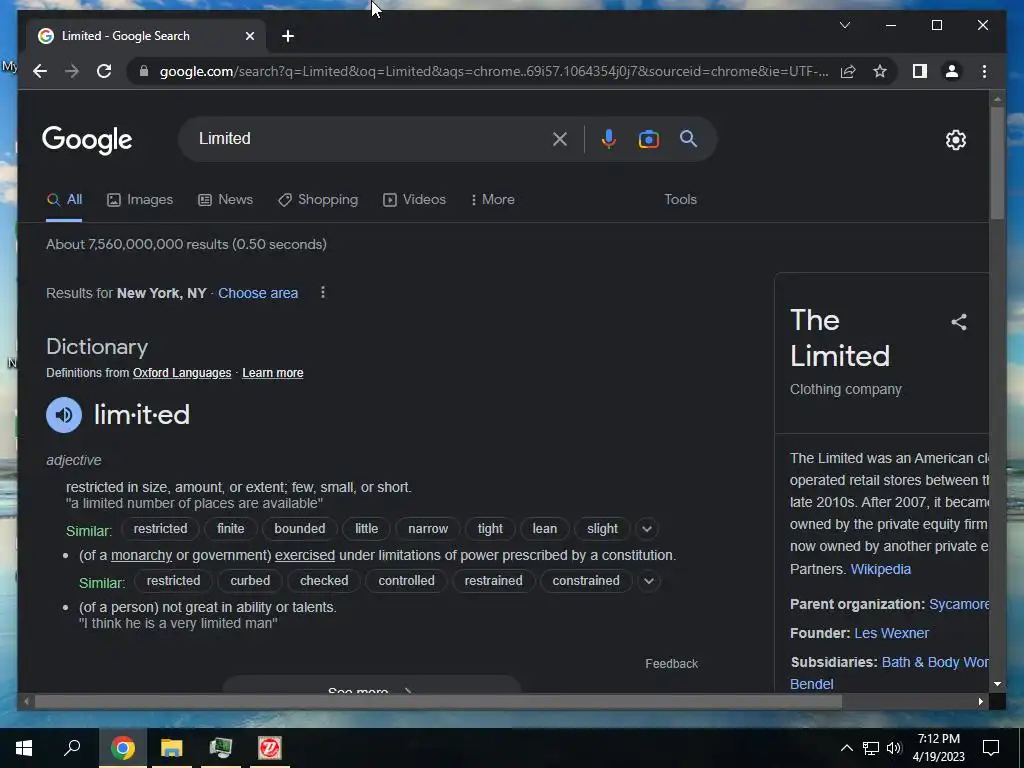This screenshot has height=768, width=1024.
Task: Click Chrome icon in taskbar
Action: [x=123, y=748]
